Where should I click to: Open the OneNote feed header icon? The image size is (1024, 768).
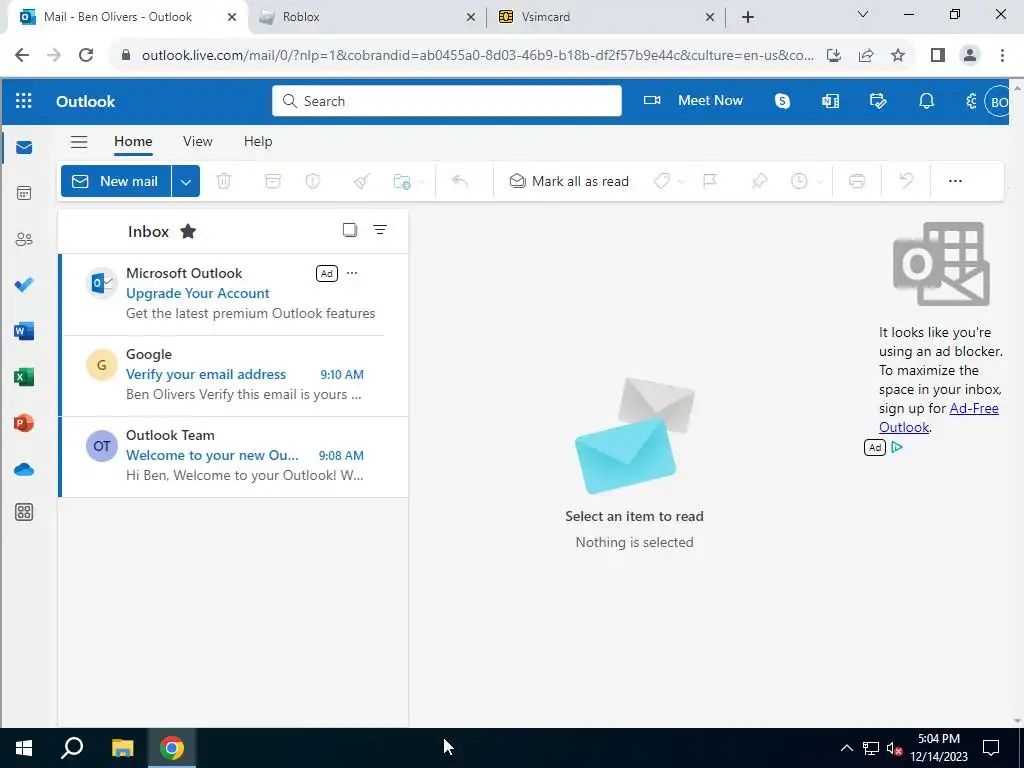coord(830,101)
